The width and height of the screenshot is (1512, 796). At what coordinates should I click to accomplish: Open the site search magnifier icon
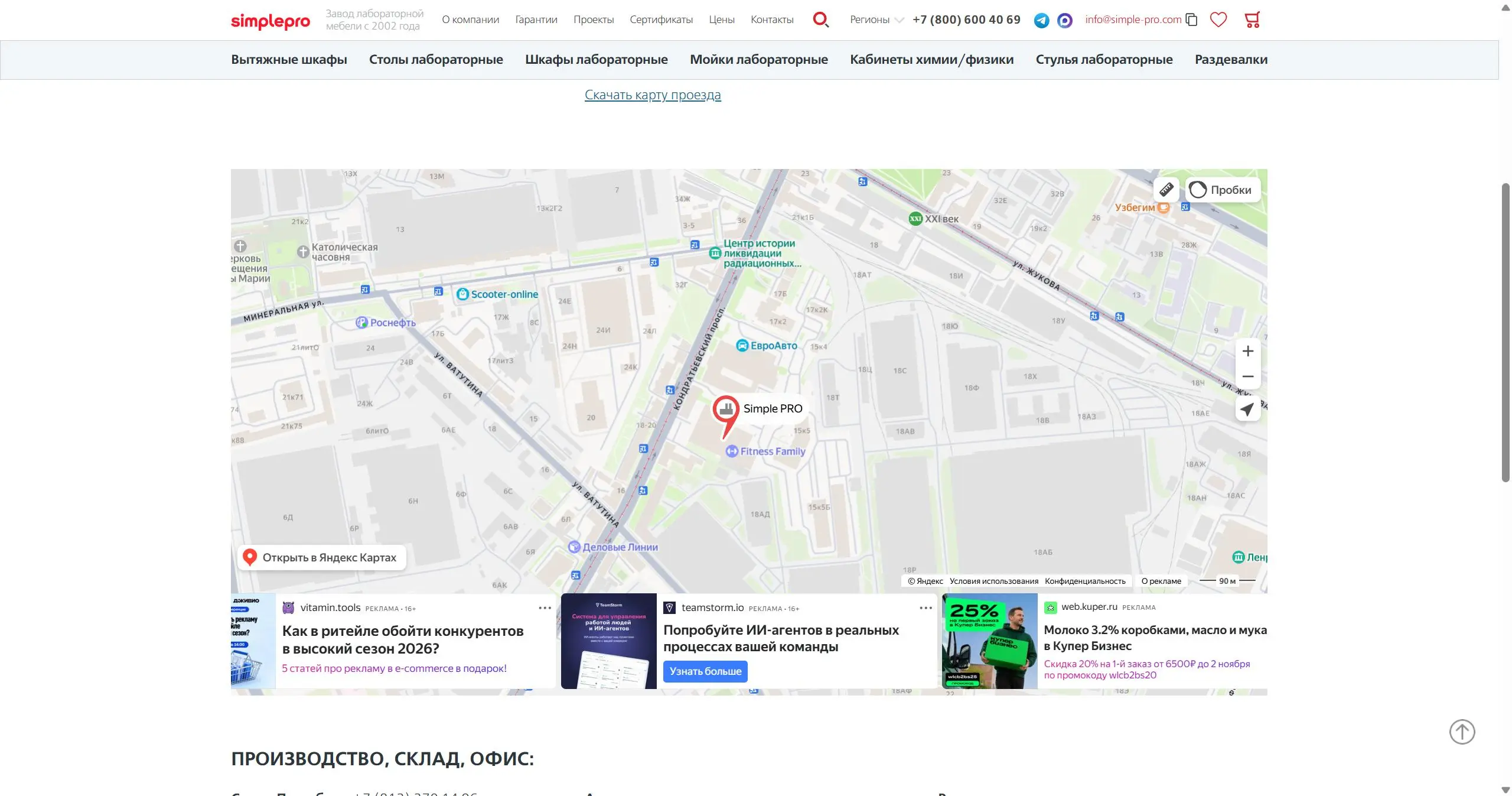[x=821, y=20]
